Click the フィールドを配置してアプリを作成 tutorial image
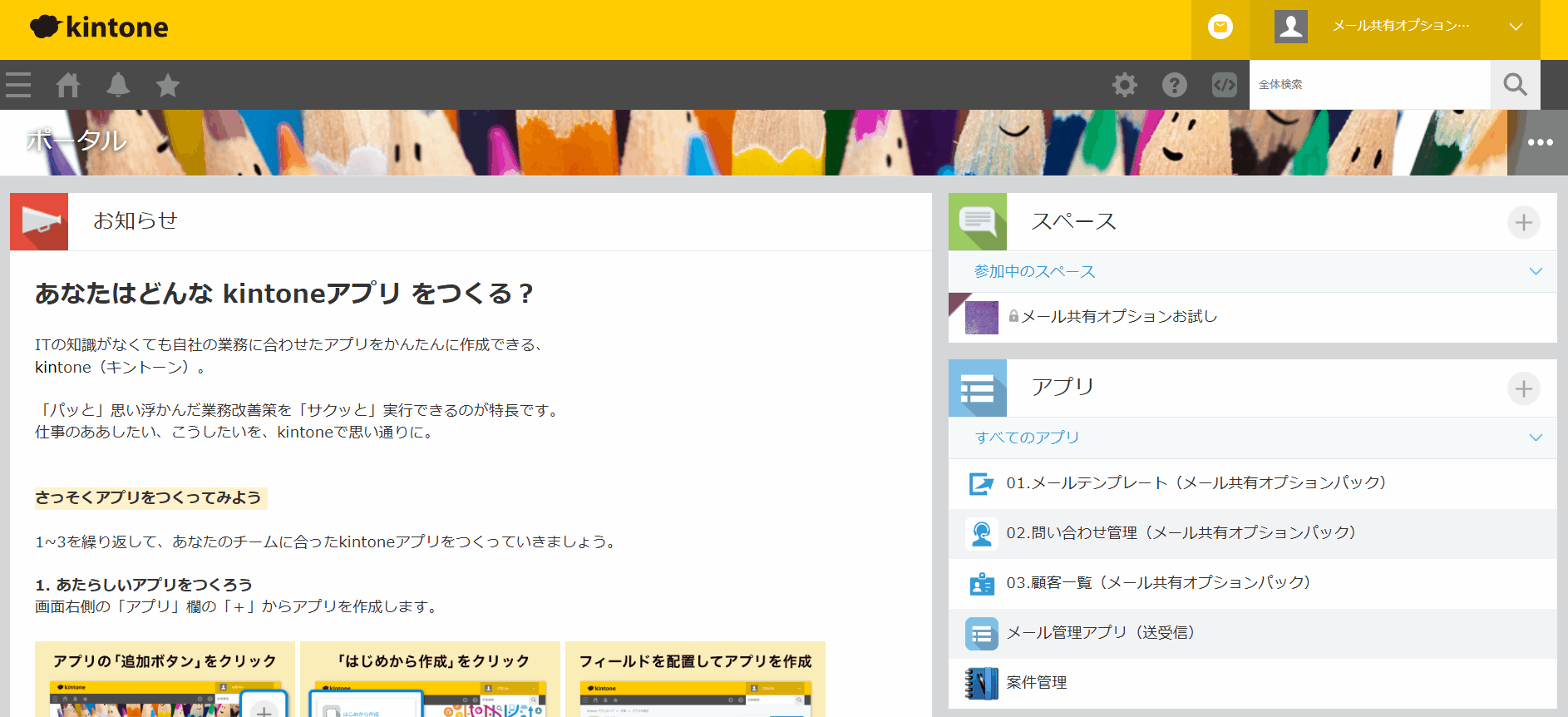This screenshot has width=1568, height=717. coord(695,679)
